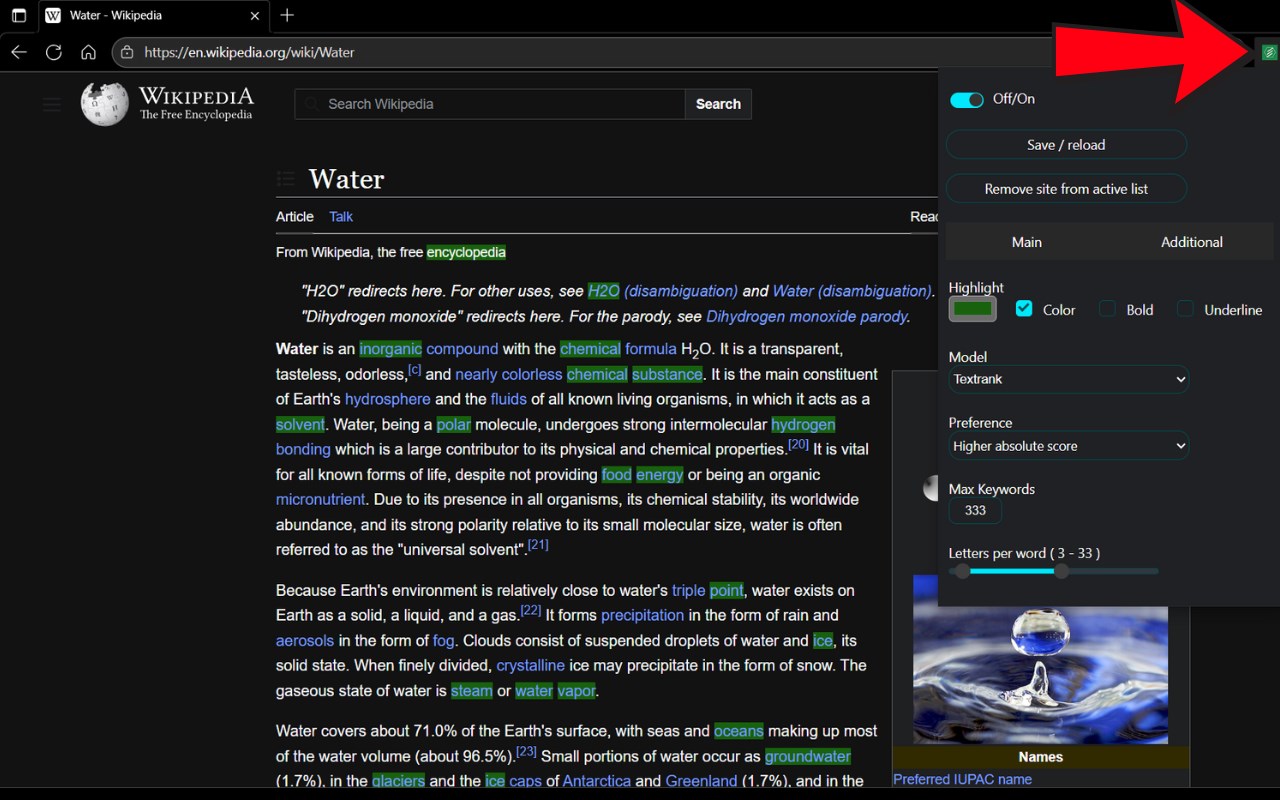Open a new browser tab

click(x=287, y=15)
